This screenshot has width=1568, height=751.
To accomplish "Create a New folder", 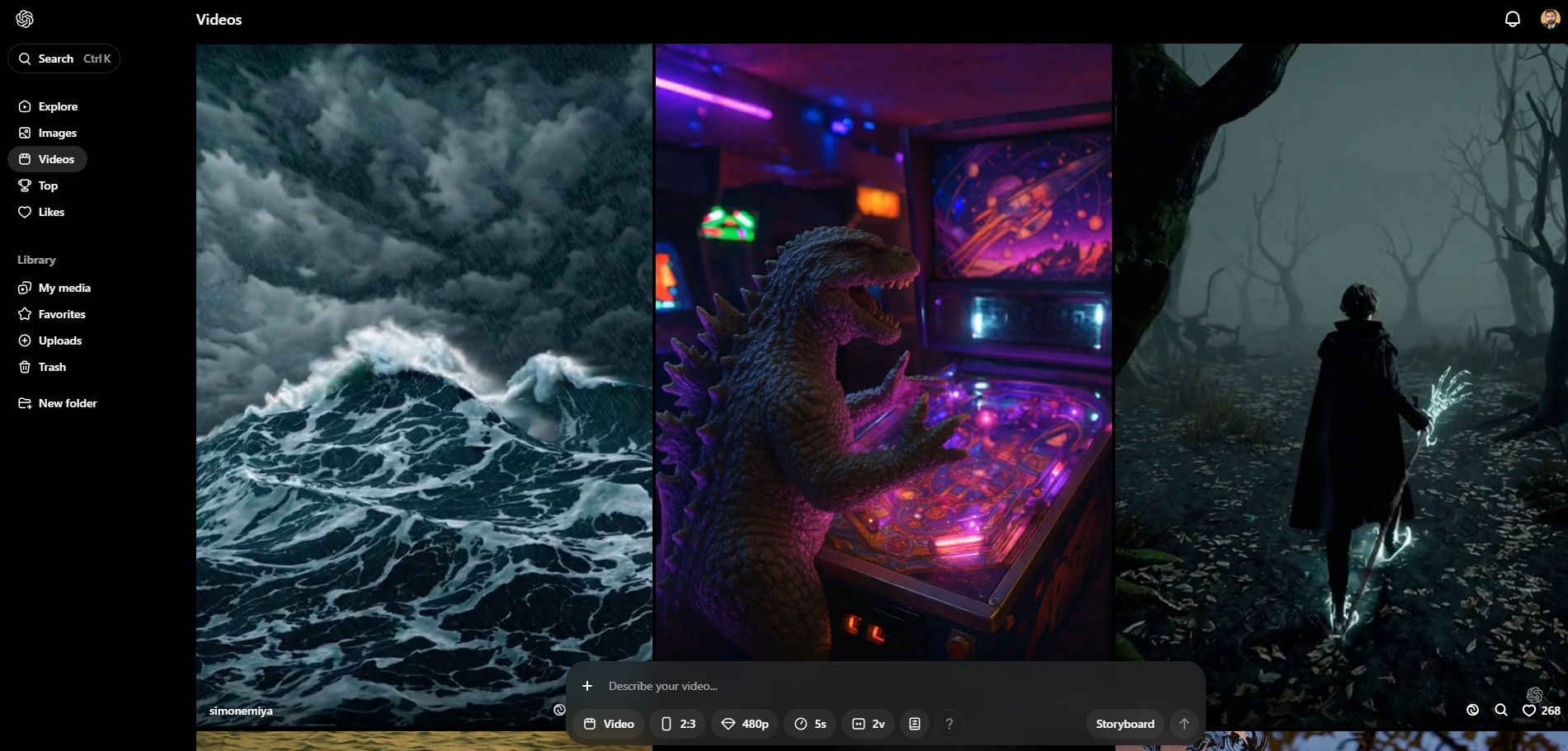I will coord(58,403).
